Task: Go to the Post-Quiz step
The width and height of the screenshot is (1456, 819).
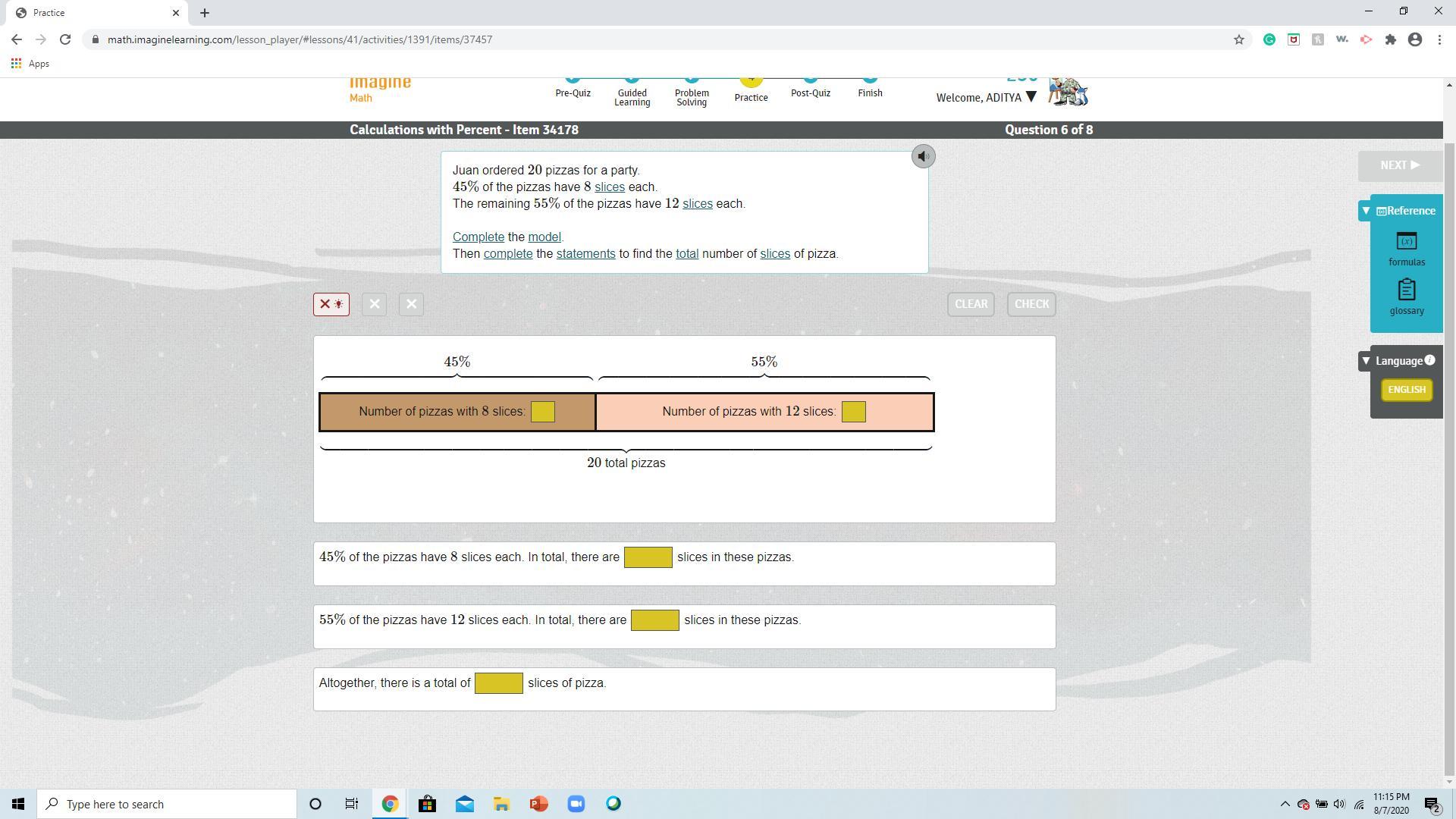Action: pyautogui.click(x=811, y=93)
